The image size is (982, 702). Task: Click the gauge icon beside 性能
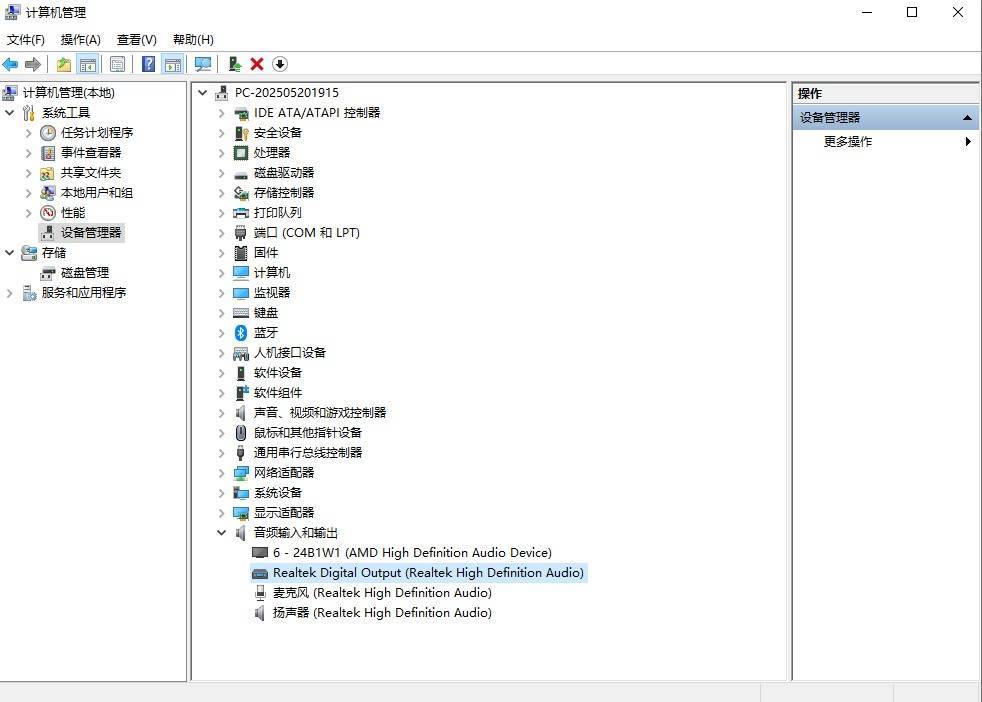click(48, 213)
